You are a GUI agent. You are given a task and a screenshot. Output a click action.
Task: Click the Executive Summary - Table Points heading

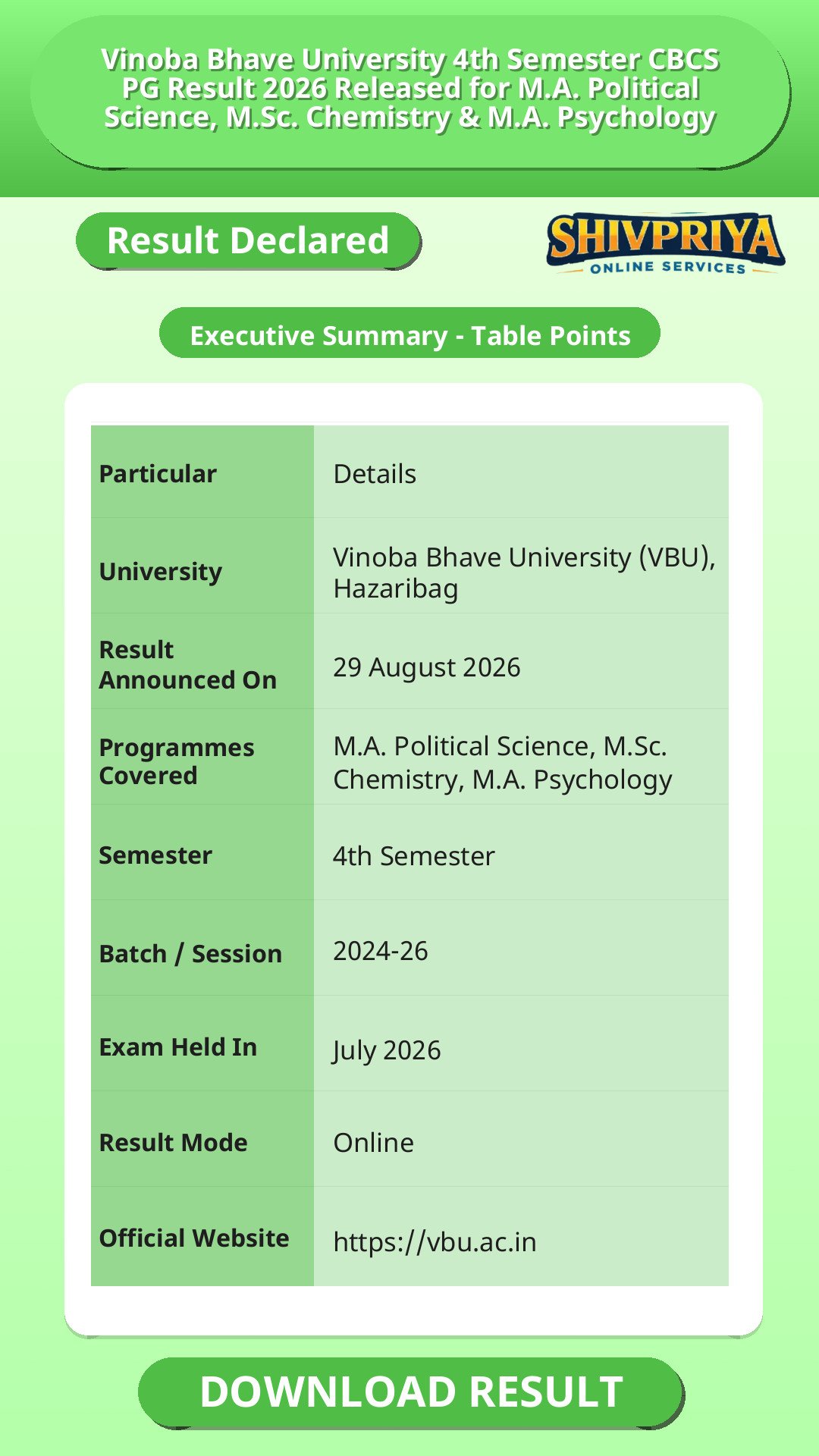tap(409, 333)
